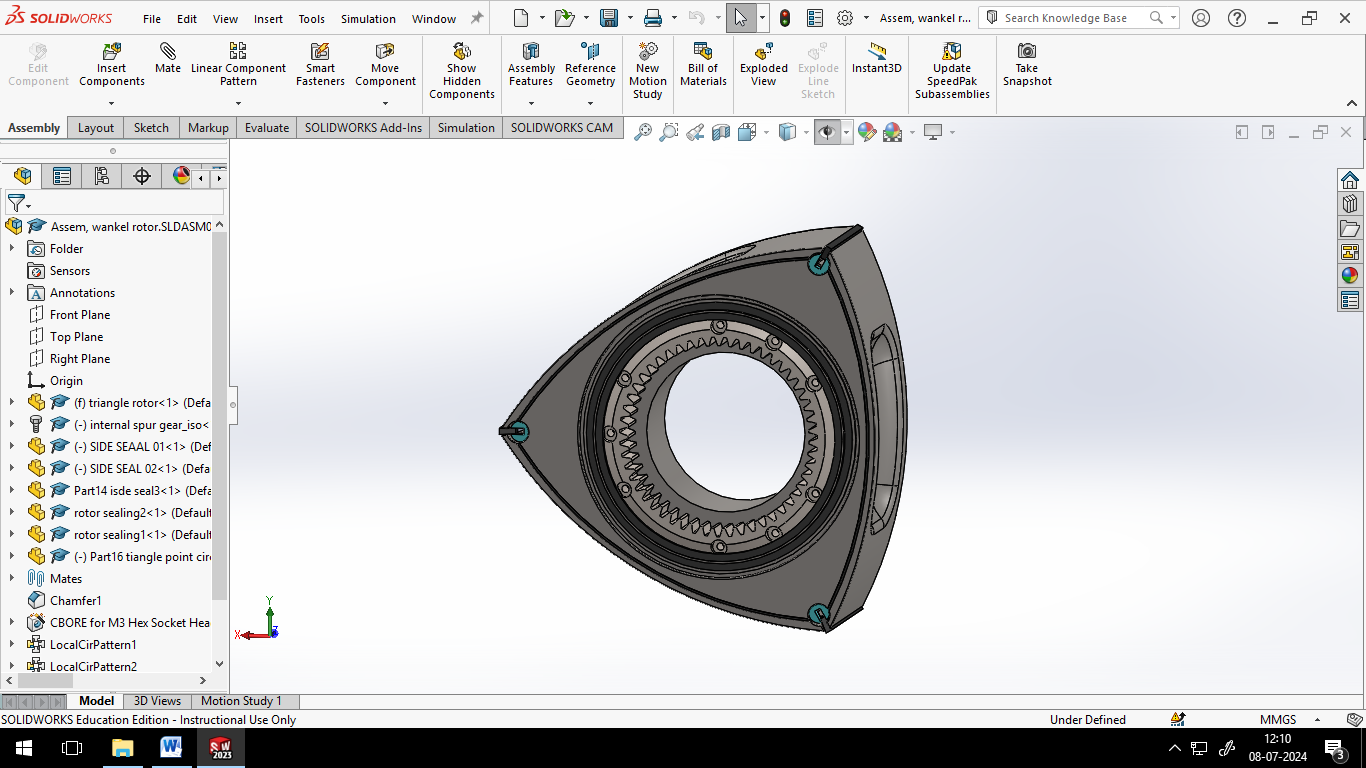Open Appearances color ball in task pane
Screen dimensions: 1366x768
[x=1350, y=276]
